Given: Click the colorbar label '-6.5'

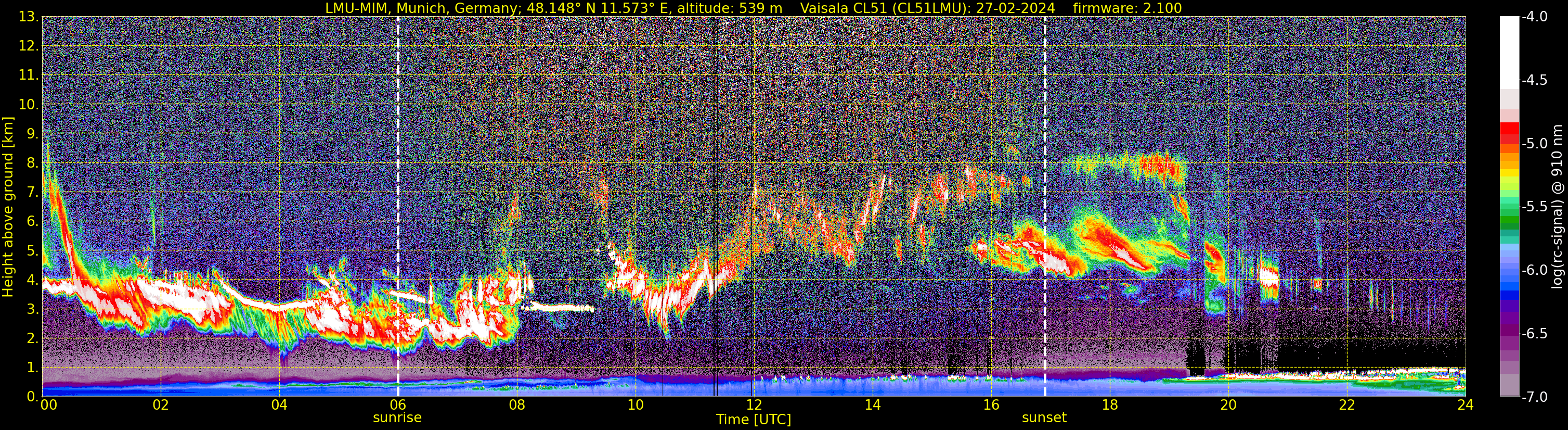Looking at the screenshot, I should tap(1535, 334).
